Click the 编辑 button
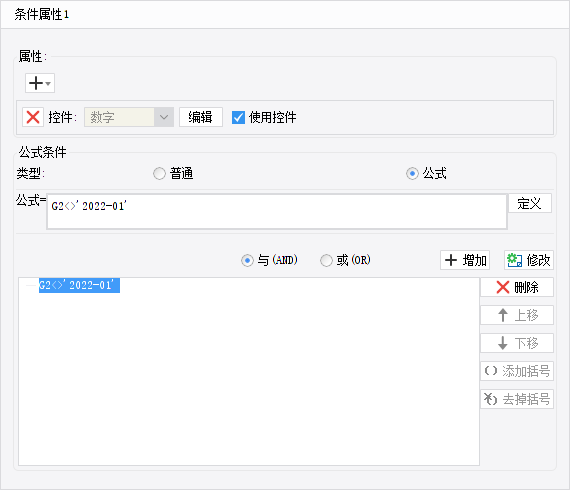 pos(201,117)
